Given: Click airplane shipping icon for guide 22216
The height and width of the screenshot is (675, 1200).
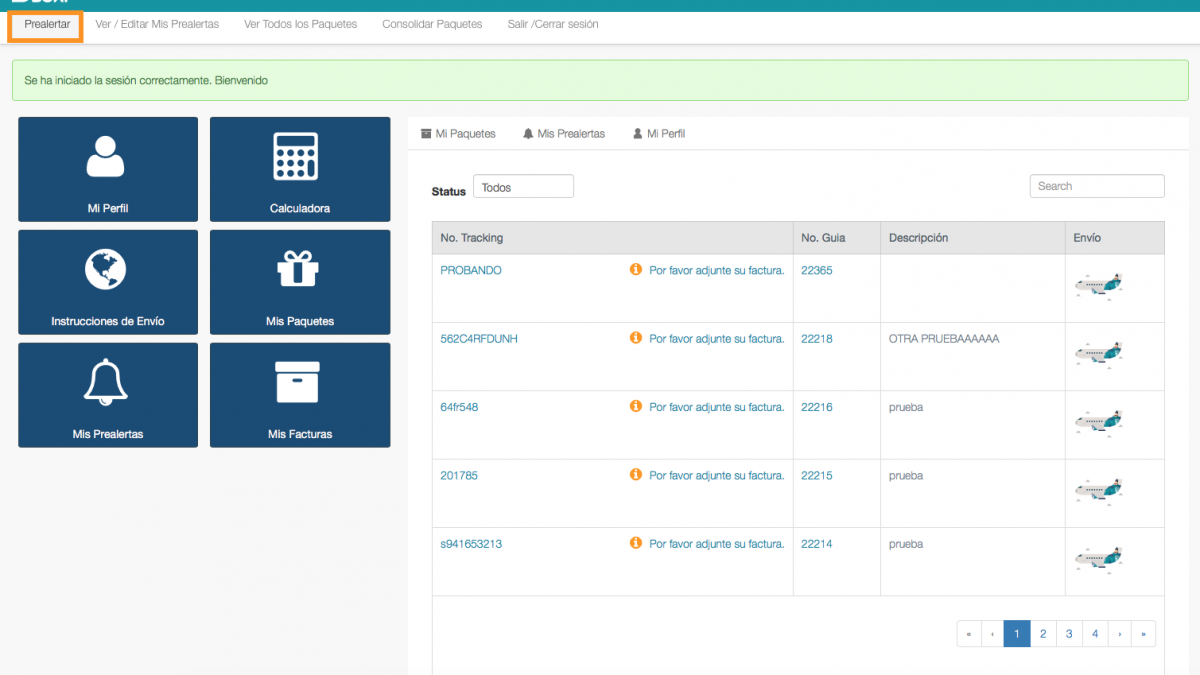Looking at the screenshot, I should [1099, 421].
